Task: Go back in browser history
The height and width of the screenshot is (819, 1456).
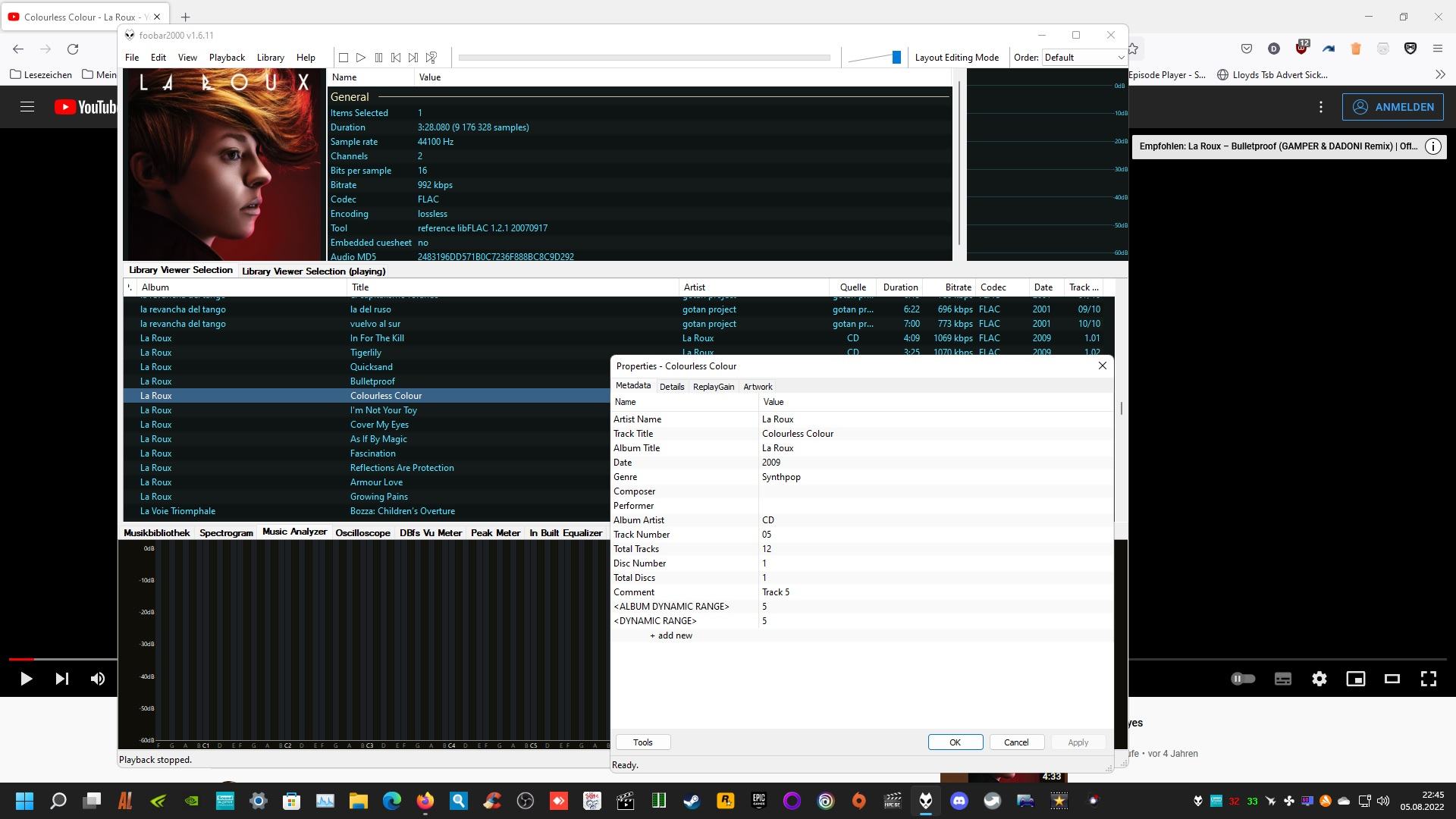Action: 18,49
